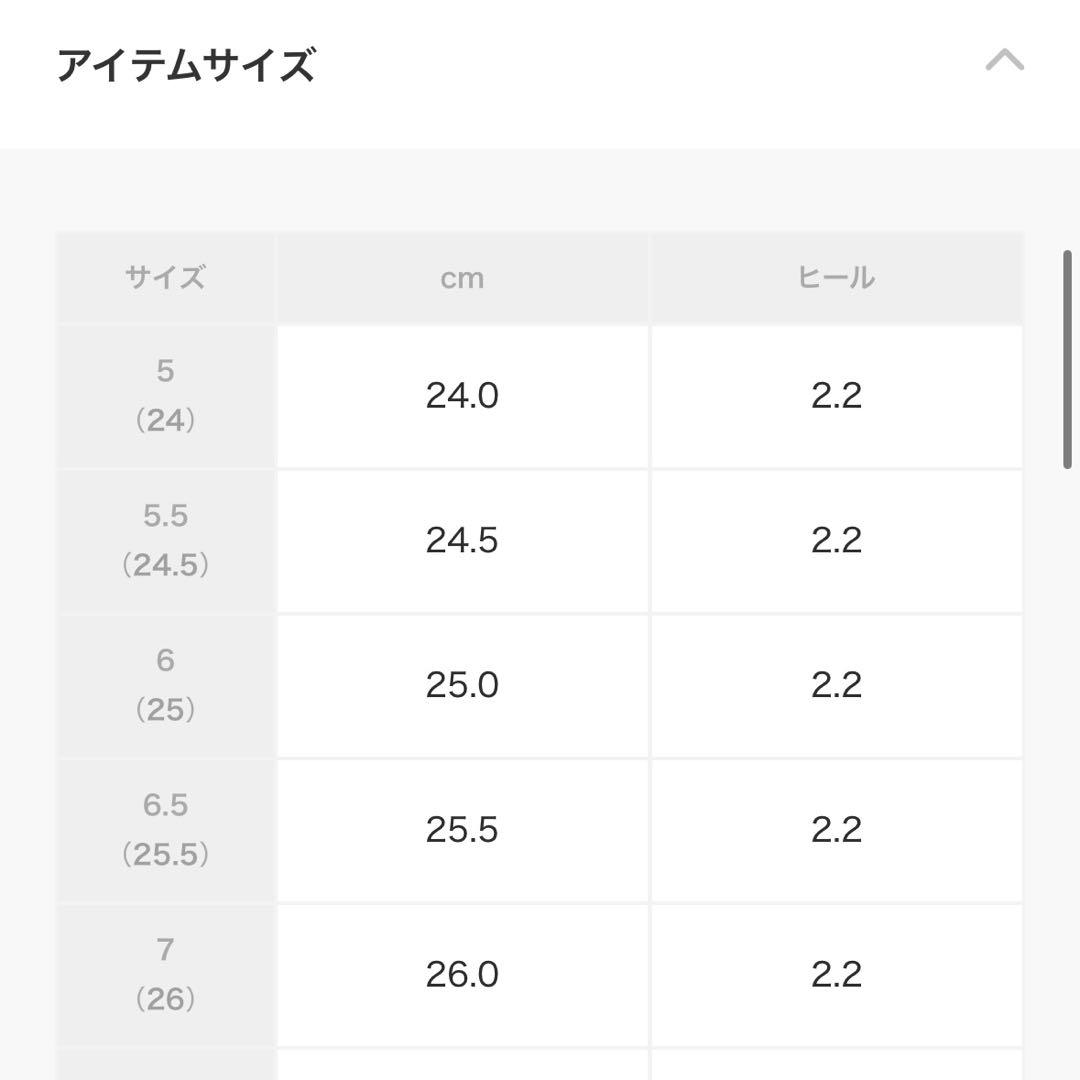1080x1080 pixels.
Task: Click the サイズ column header
Action: click(x=165, y=278)
